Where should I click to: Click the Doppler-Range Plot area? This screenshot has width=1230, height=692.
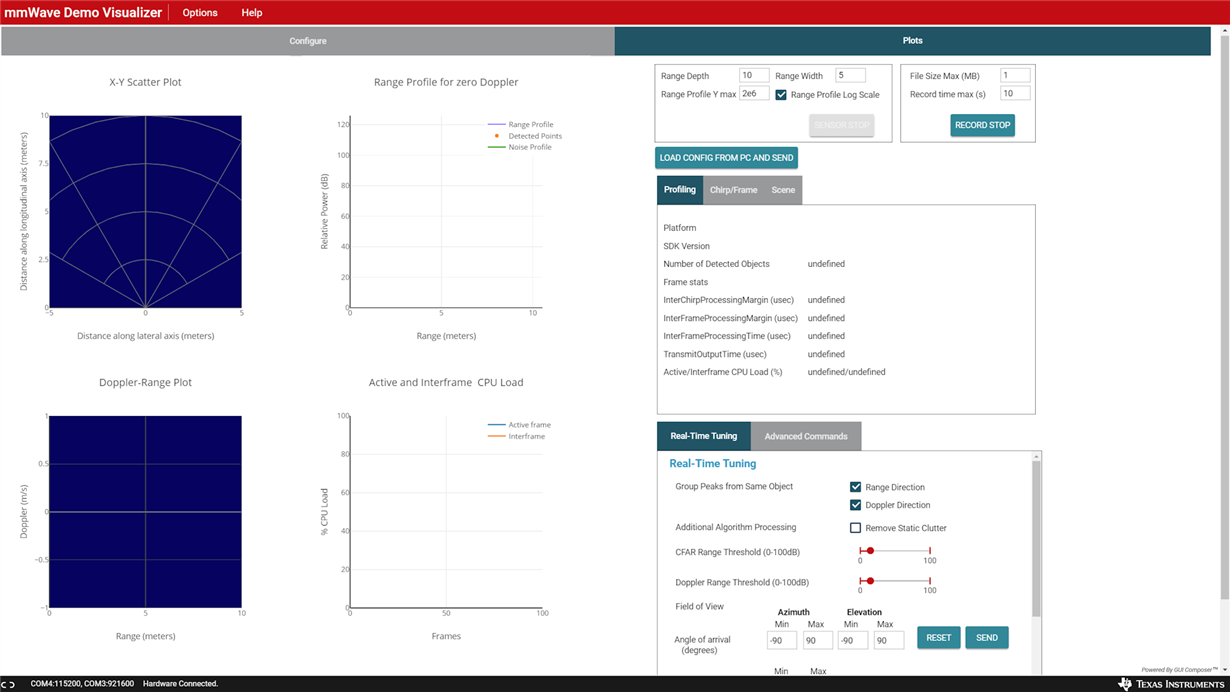tap(145, 511)
